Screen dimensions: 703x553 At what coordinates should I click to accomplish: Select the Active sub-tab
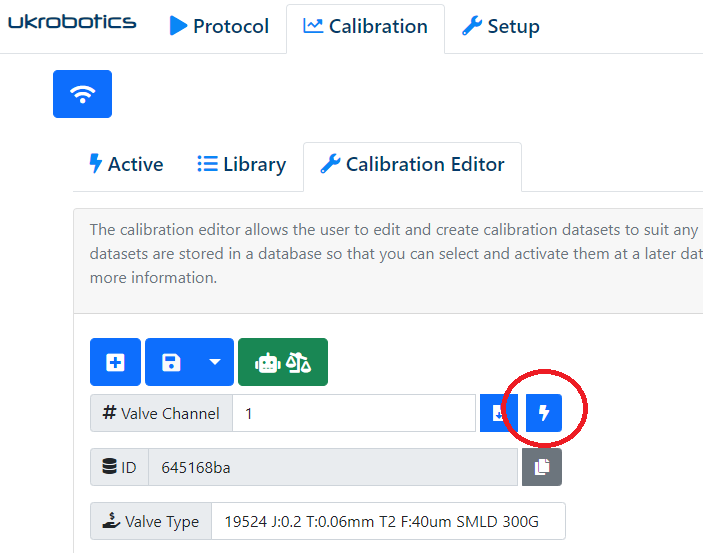tap(126, 165)
